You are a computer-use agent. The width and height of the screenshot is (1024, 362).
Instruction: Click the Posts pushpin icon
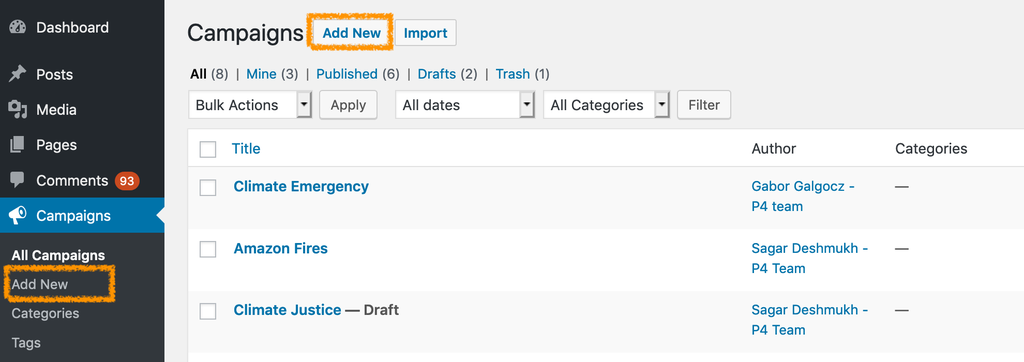click(18, 74)
